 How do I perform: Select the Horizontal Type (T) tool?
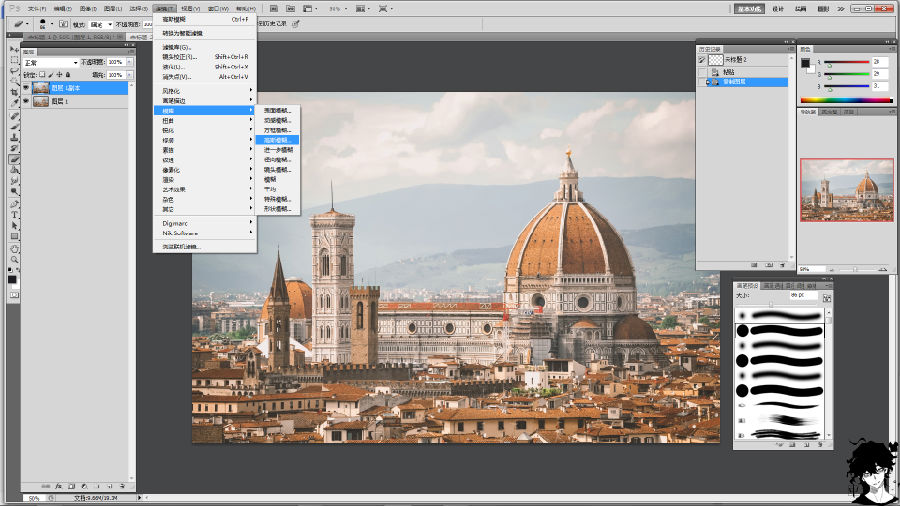14,214
